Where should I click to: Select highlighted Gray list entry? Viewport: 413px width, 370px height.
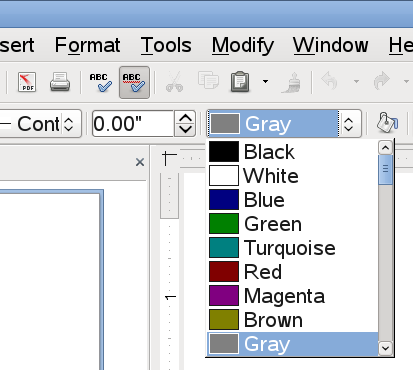click(x=293, y=344)
